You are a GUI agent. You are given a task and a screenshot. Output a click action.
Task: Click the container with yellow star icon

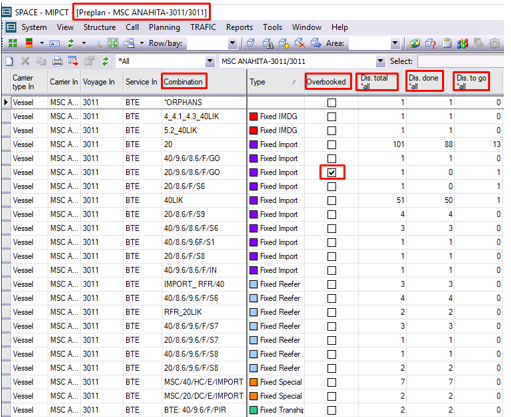point(284,43)
